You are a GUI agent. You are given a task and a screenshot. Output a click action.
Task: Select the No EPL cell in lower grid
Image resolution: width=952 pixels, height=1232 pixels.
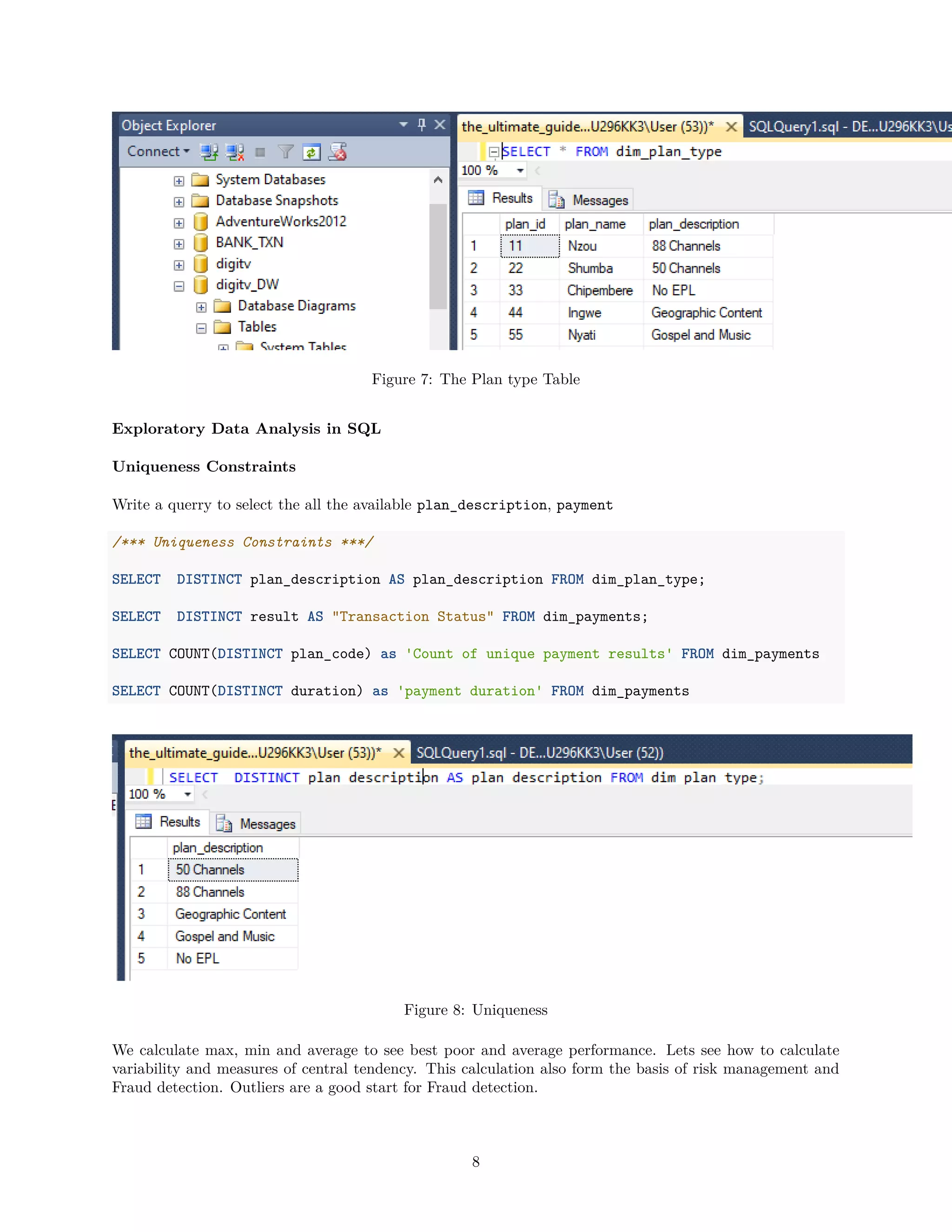tap(233, 959)
